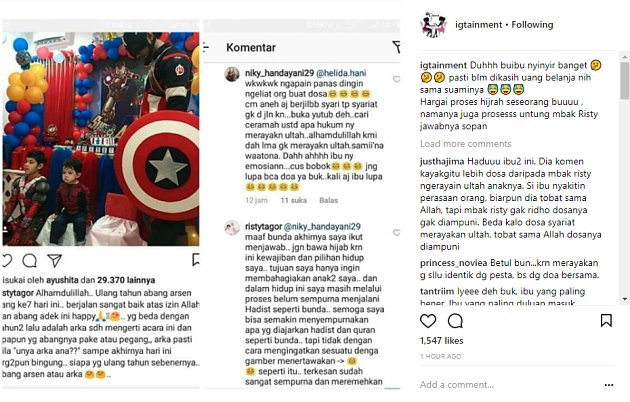Viewport: 630px width, 402px height.
Task: View the 1,547 likes list
Action: pos(442,341)
